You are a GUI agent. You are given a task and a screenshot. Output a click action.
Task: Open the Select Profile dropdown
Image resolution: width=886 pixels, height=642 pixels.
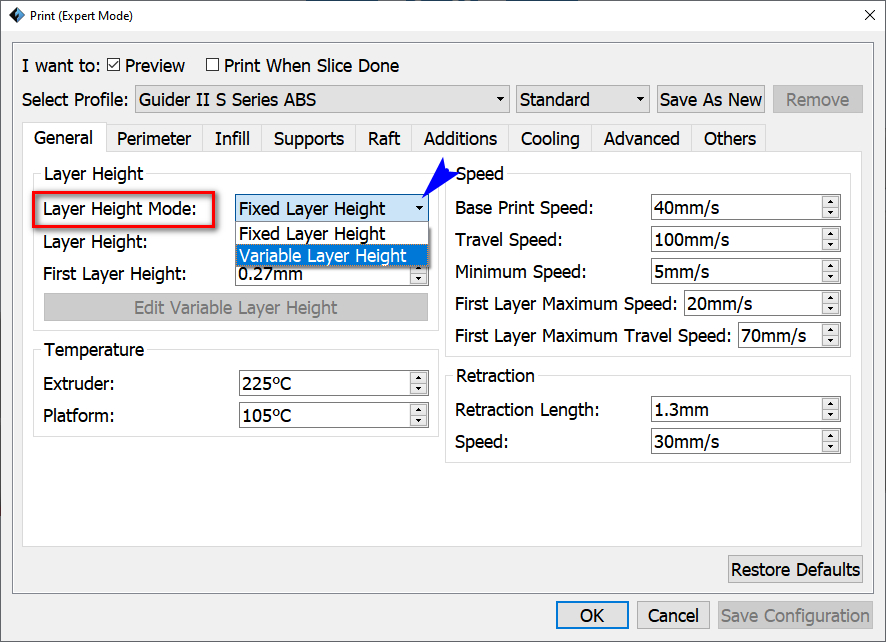(x=322, y=99)
